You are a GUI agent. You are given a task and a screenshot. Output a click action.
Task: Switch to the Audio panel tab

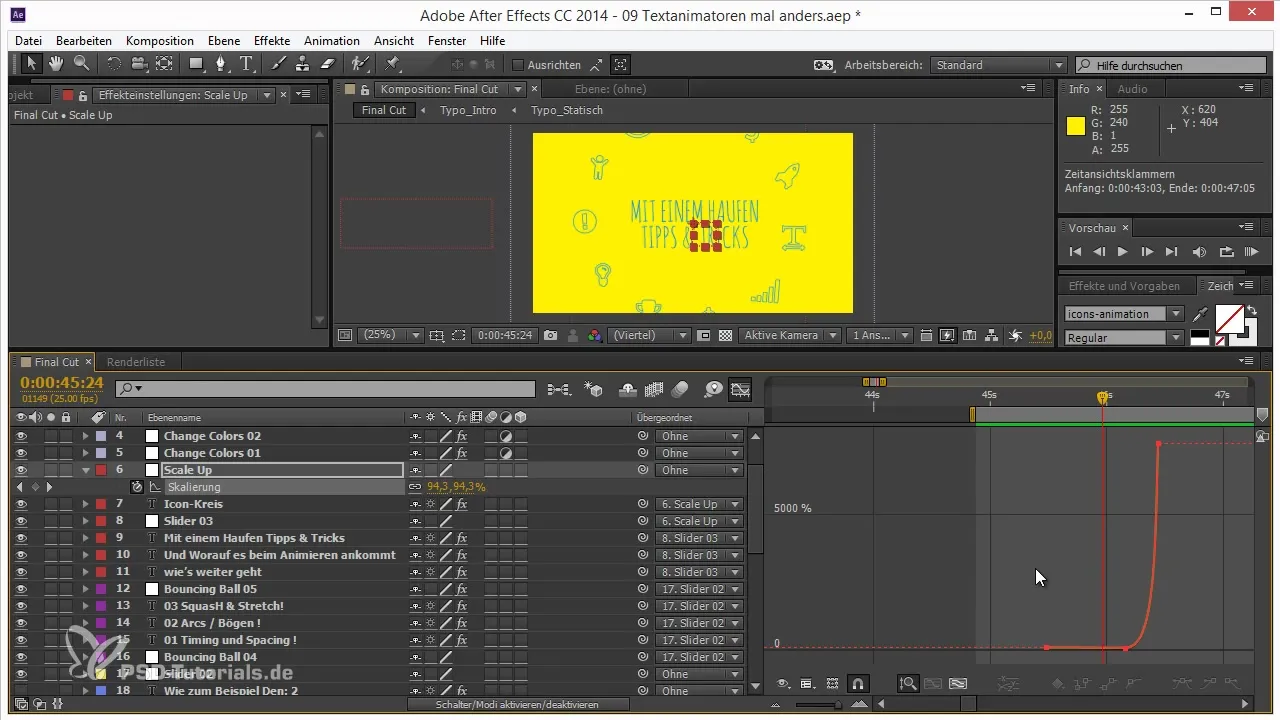1132,89
